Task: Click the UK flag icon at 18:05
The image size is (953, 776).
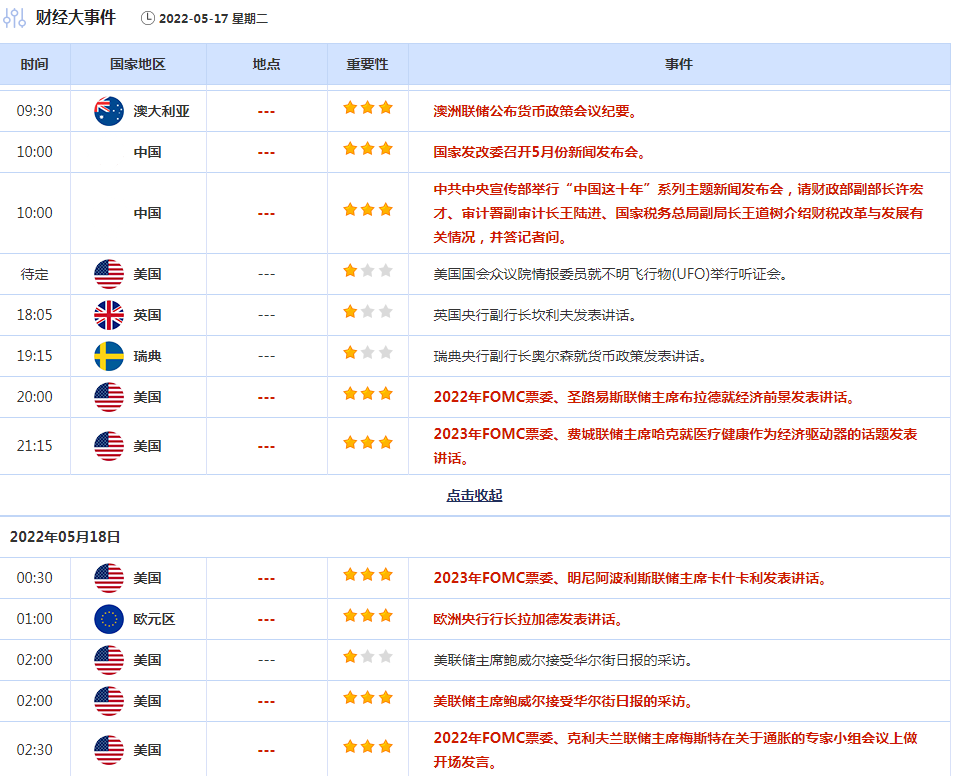Action: point(109,315)
